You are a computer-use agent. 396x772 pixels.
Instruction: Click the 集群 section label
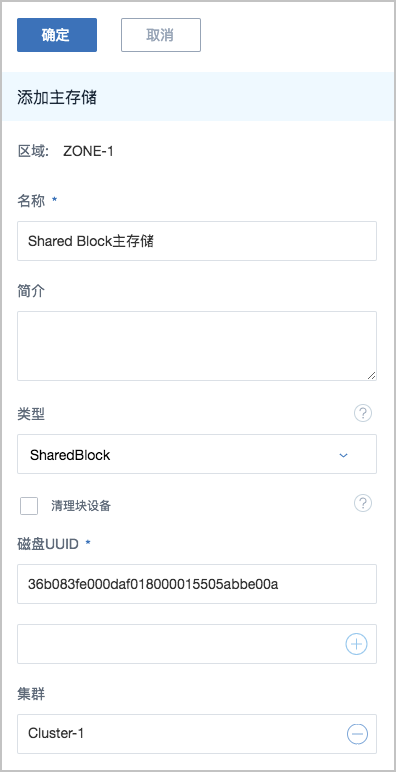click(31, 695)
